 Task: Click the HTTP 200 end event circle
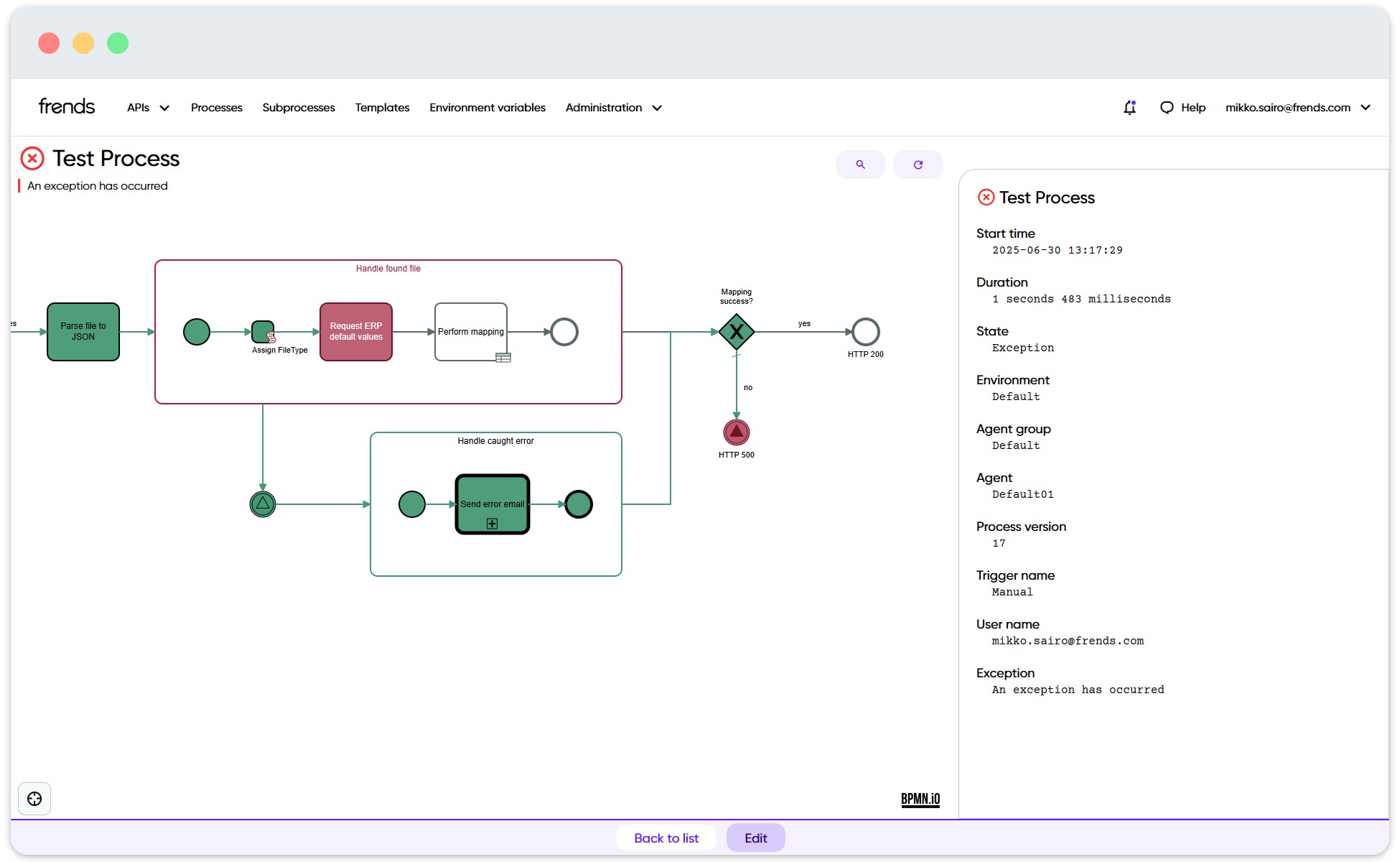865,332
